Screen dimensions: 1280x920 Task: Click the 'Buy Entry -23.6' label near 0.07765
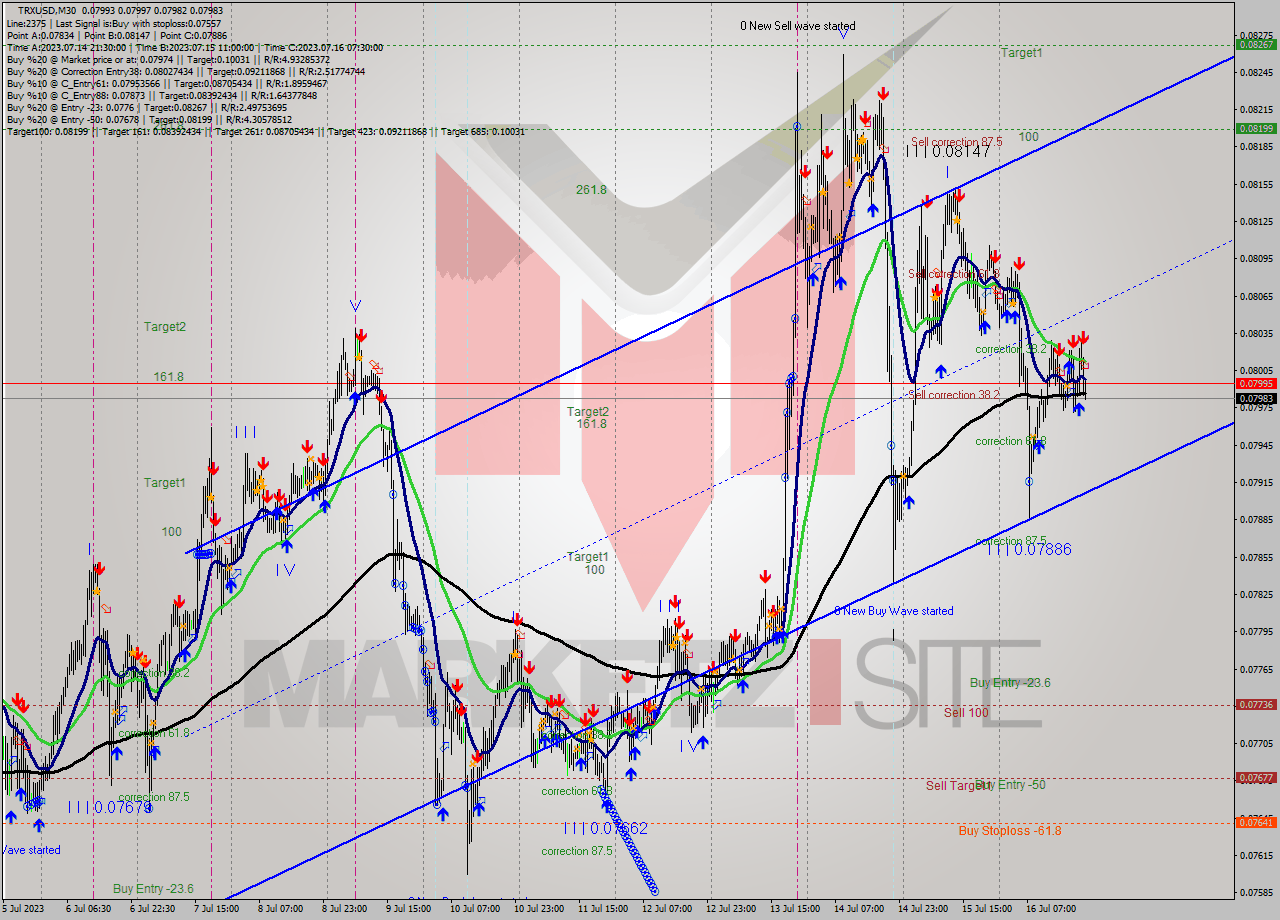(1010, 683)
